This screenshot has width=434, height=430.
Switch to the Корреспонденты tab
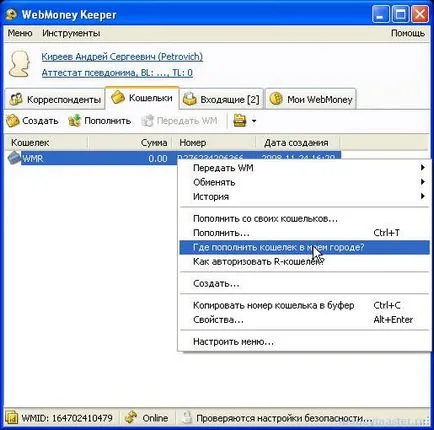click(x=55, y=99)
